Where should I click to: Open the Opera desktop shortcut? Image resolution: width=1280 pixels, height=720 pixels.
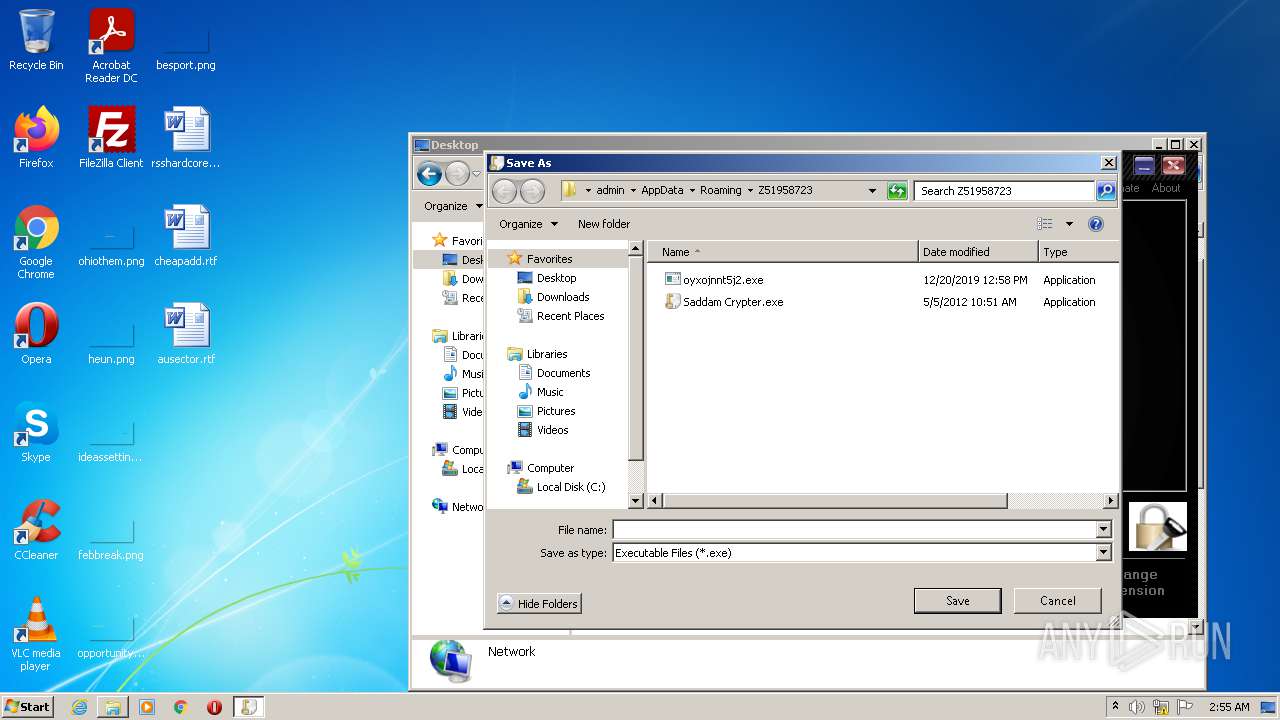36,333
